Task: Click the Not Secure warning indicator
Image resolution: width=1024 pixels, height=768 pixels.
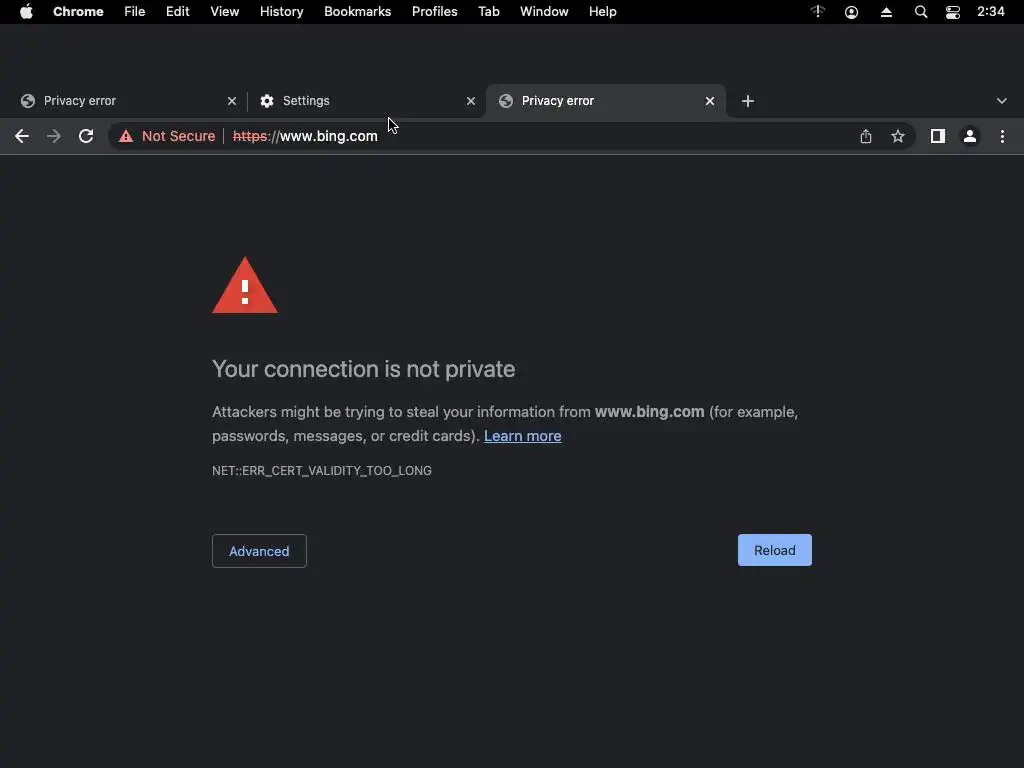Action: click(167, 136)
